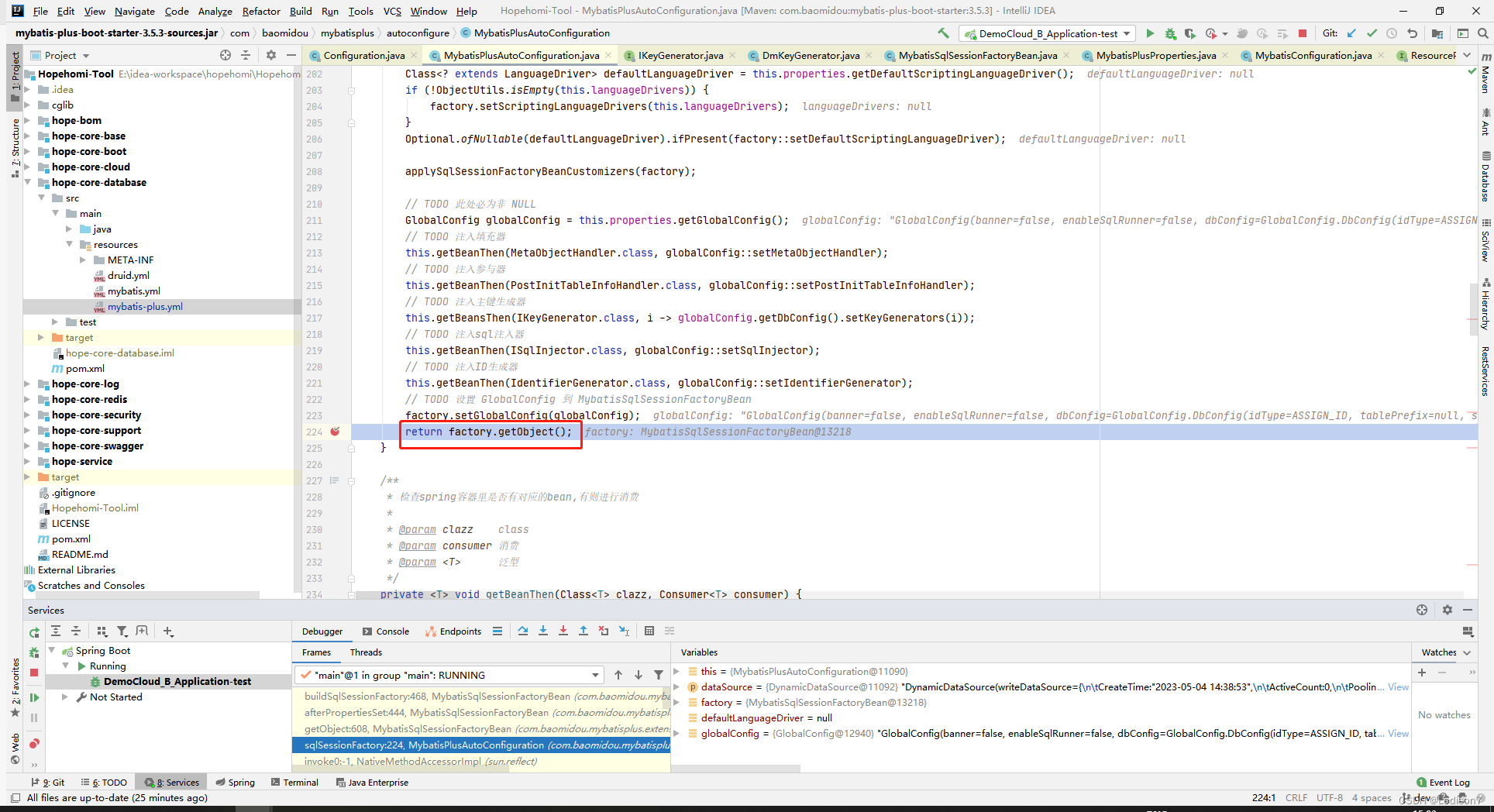Toggle the Database tool window button
The height and width of the screenshot is (812, 1494).
pos(1485,177)
